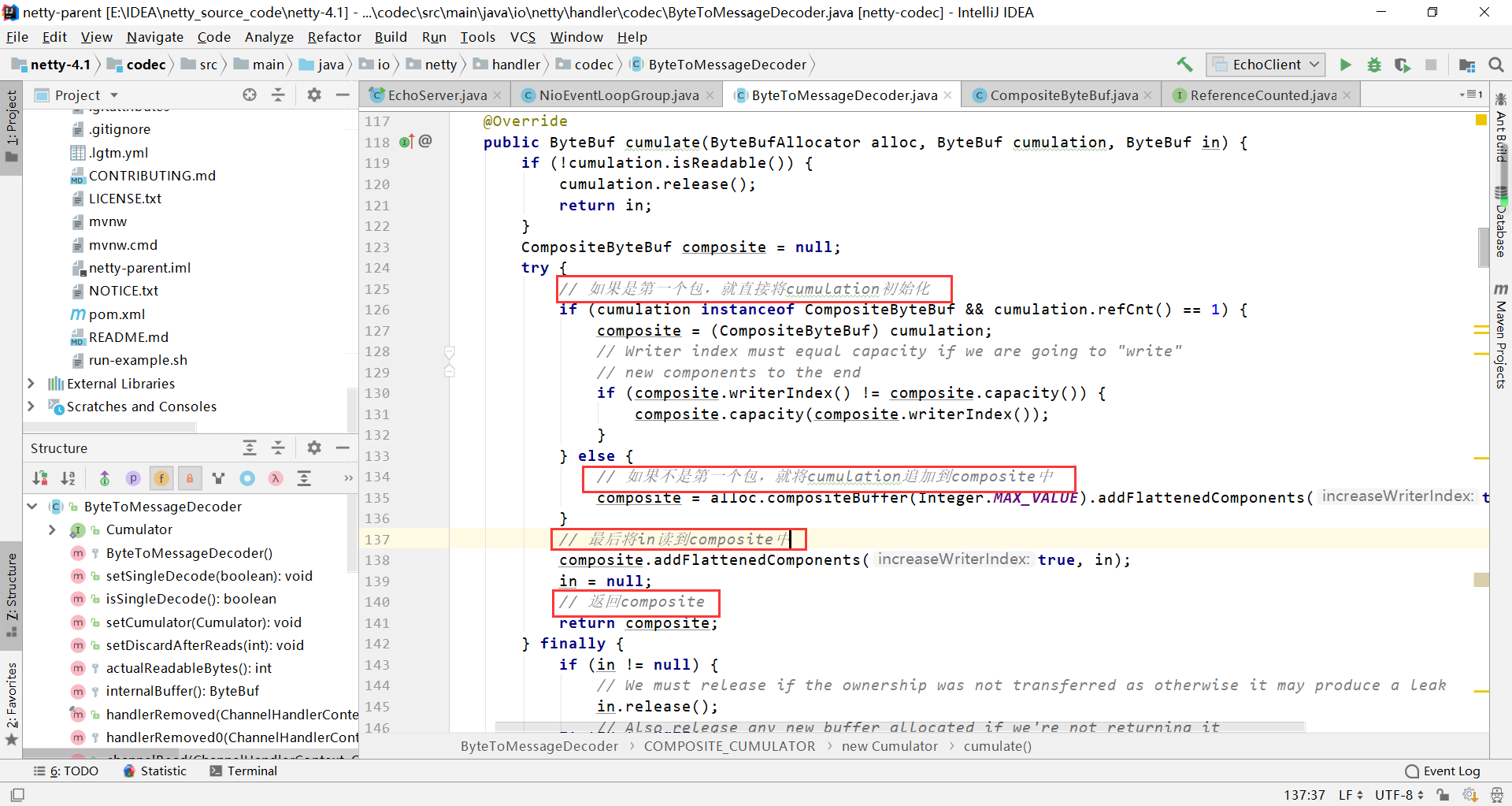Open Database side panel

pyautogui.click(x=1501, y=222)
